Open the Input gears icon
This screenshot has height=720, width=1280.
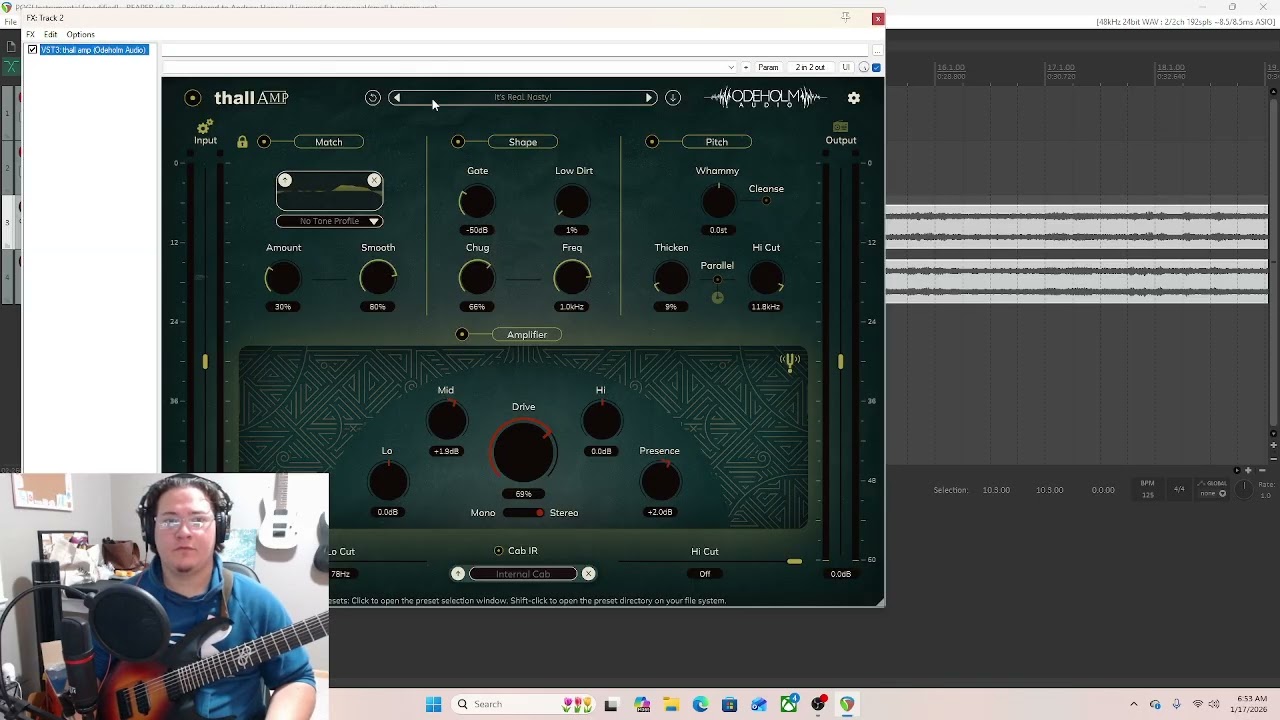[205, 127]
